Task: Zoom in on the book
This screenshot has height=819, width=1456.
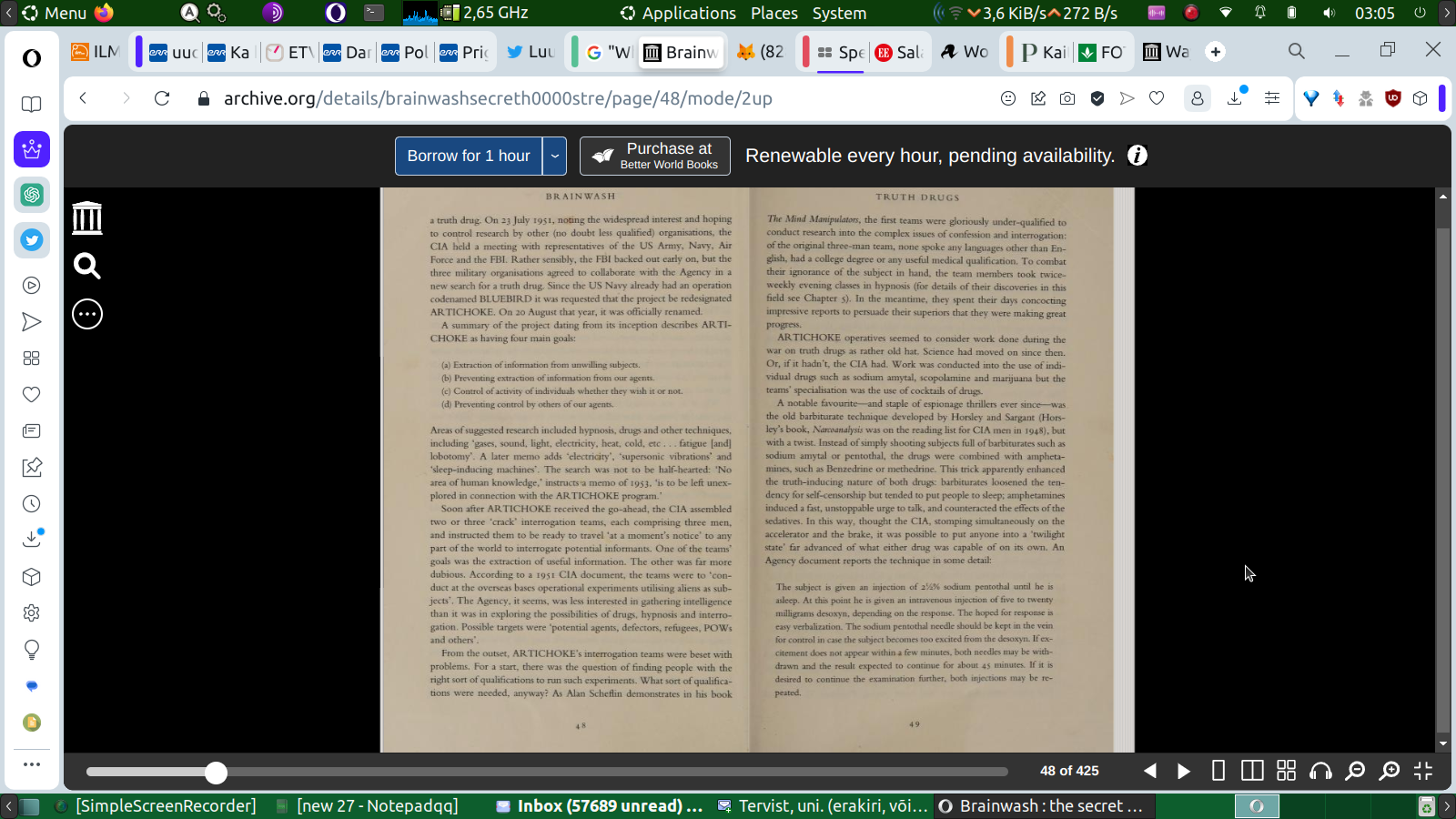Action: click(1390, 772)
